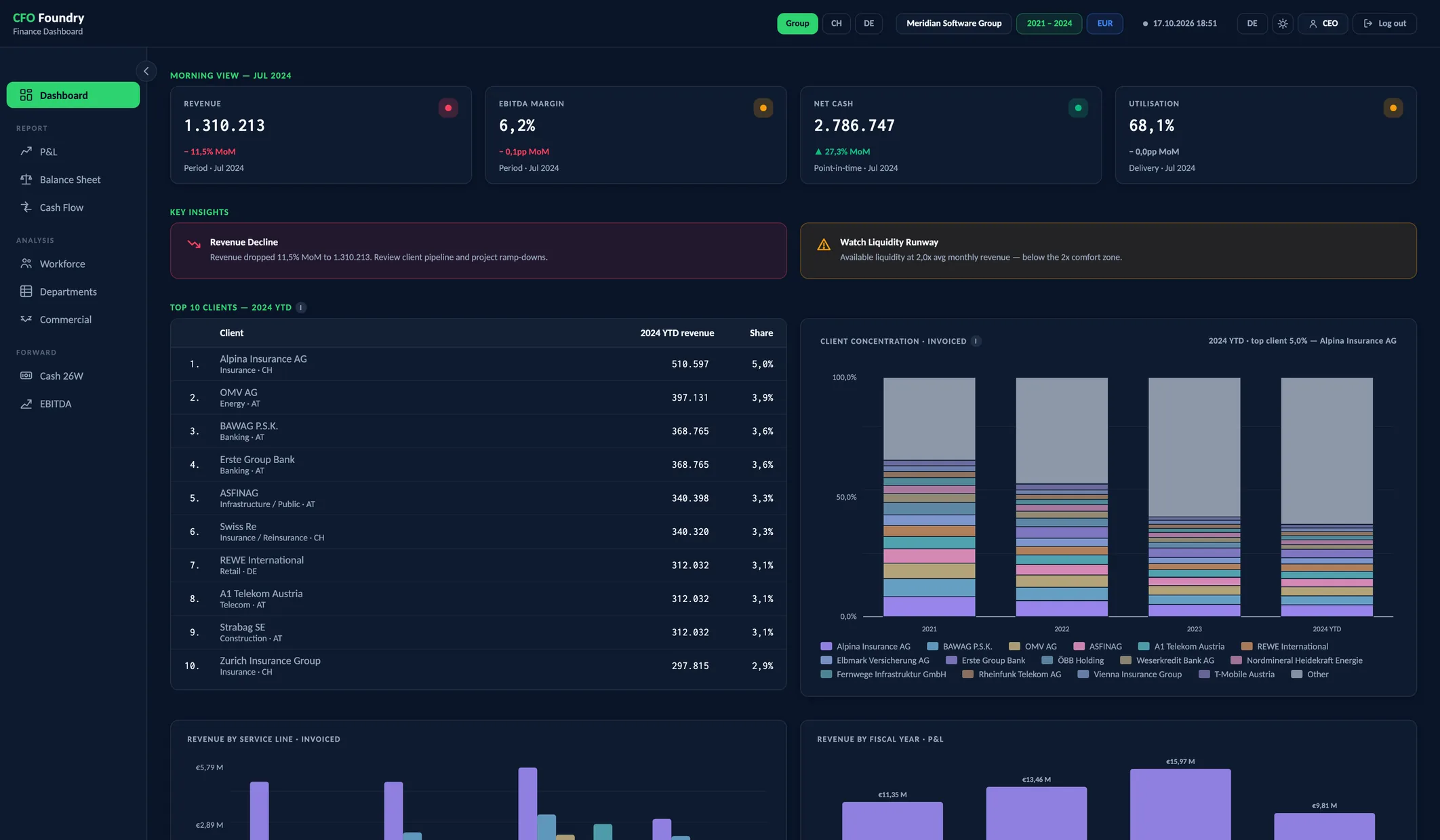Open the Revenue Decline insight card
The width and height of the screenshot is (1440, 840).
click(478, 250)
